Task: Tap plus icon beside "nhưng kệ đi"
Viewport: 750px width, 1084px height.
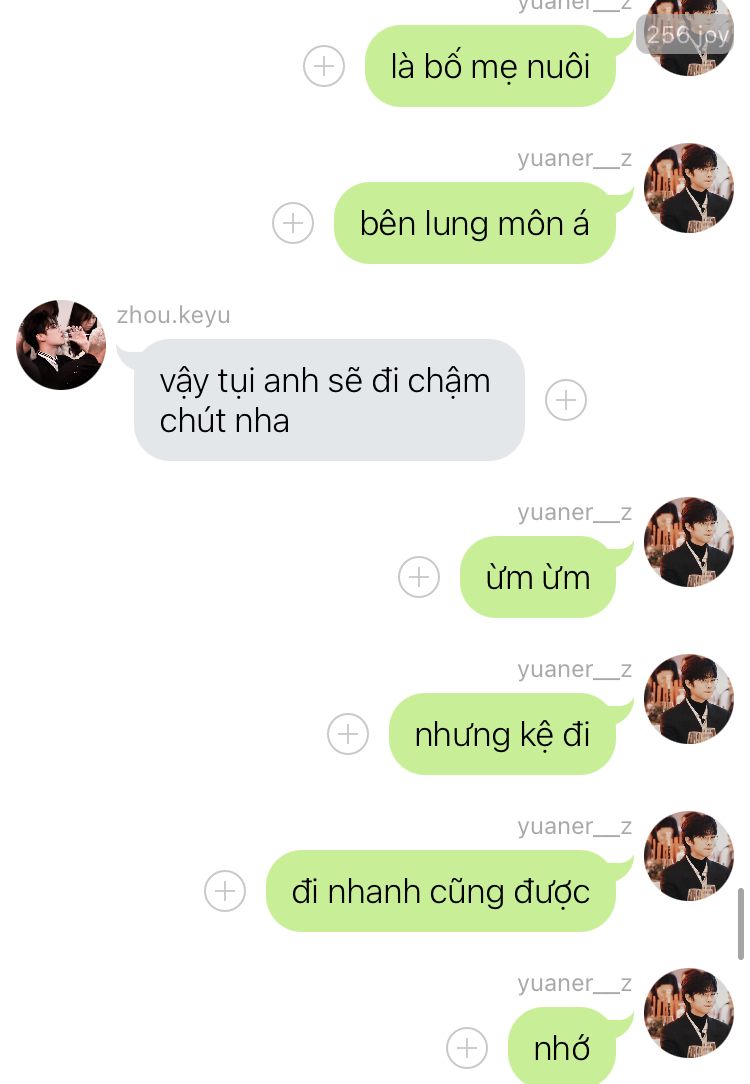Action: tap(347, 733)
